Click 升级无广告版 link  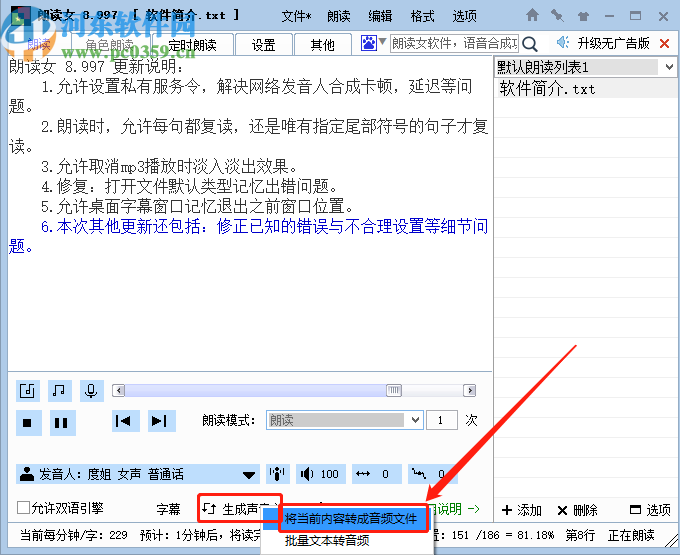point(613,43)
